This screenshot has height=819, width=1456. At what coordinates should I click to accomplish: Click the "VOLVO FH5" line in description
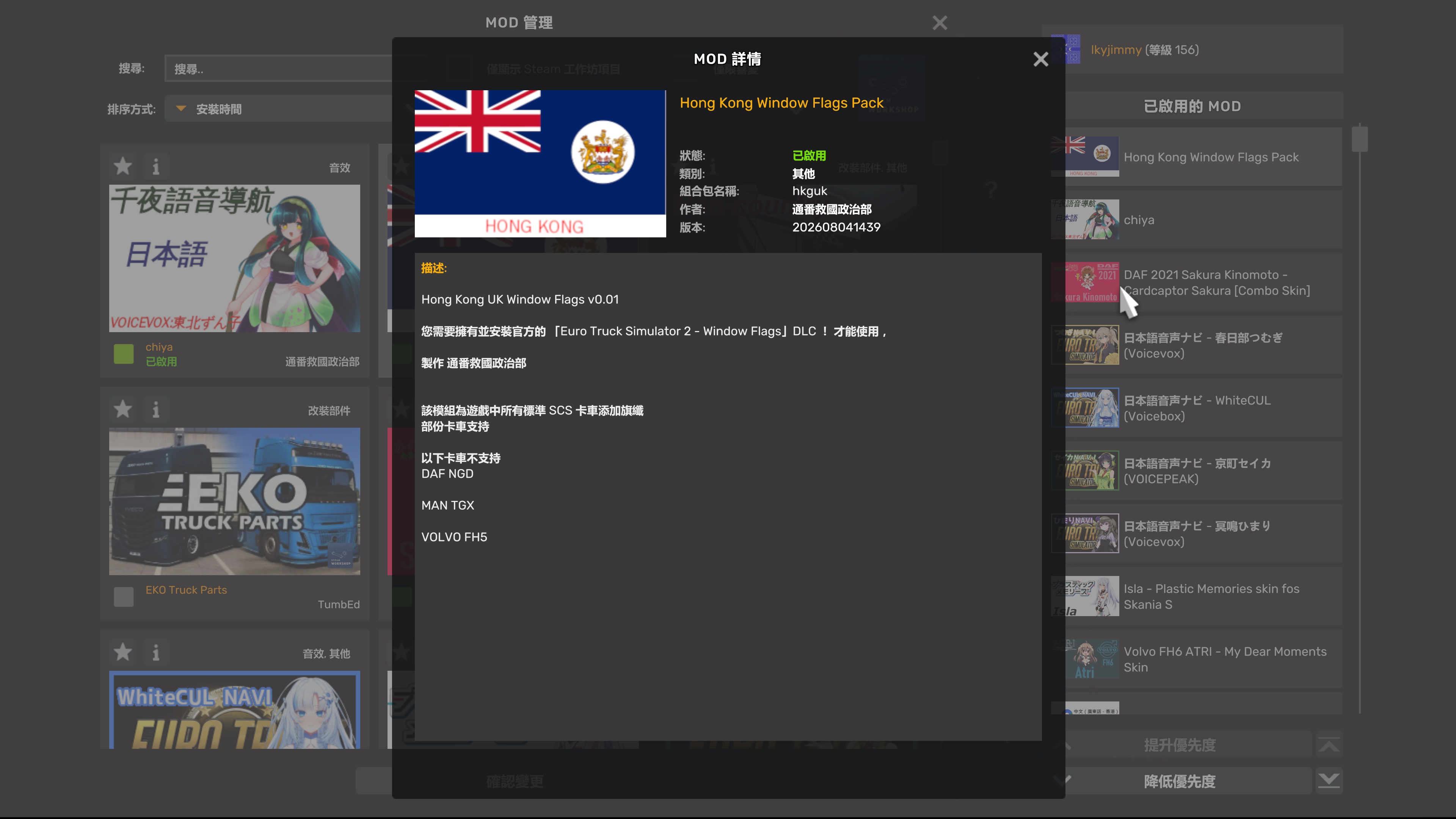click(454, 537)
